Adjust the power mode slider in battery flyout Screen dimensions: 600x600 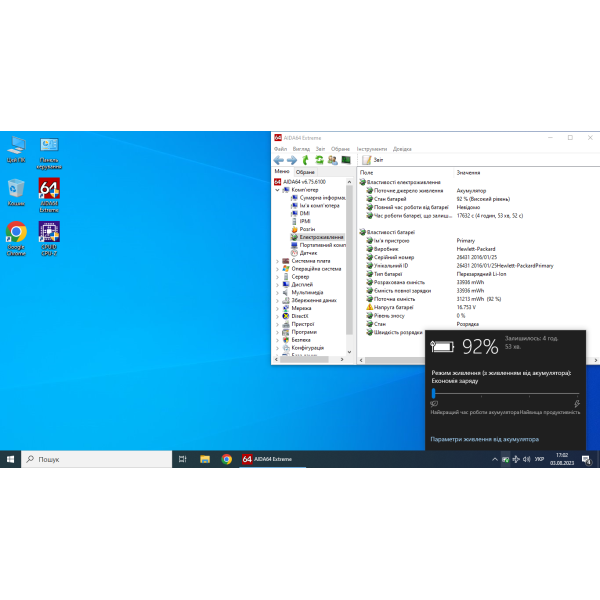coord(434,393)
